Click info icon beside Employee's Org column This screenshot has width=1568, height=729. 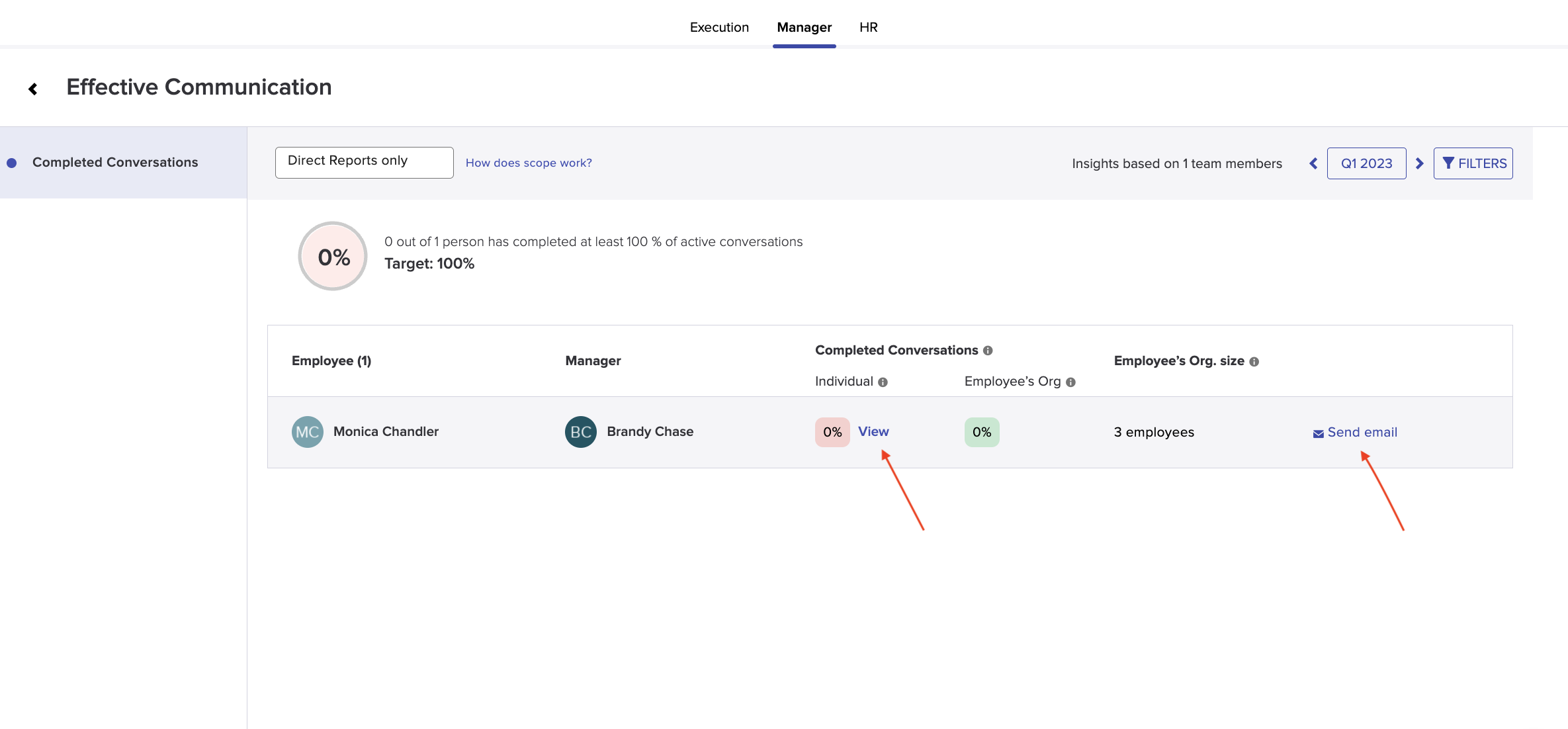click(1070, 382)
